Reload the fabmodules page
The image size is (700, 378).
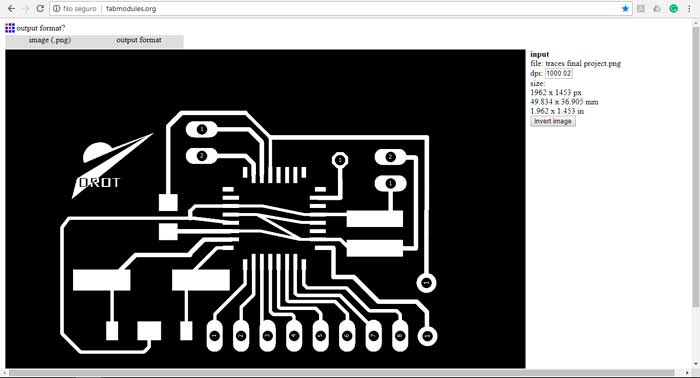click(x=40, y=8)
